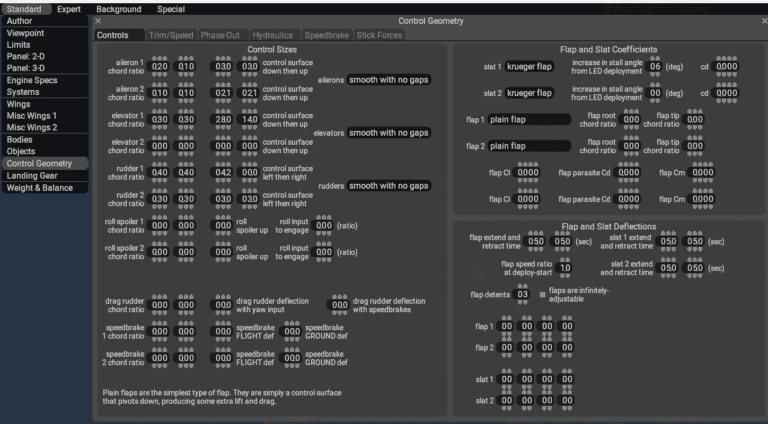Open the slat 1 type dropdown
Screen dimensions: 768x424
tap(530, 67)
